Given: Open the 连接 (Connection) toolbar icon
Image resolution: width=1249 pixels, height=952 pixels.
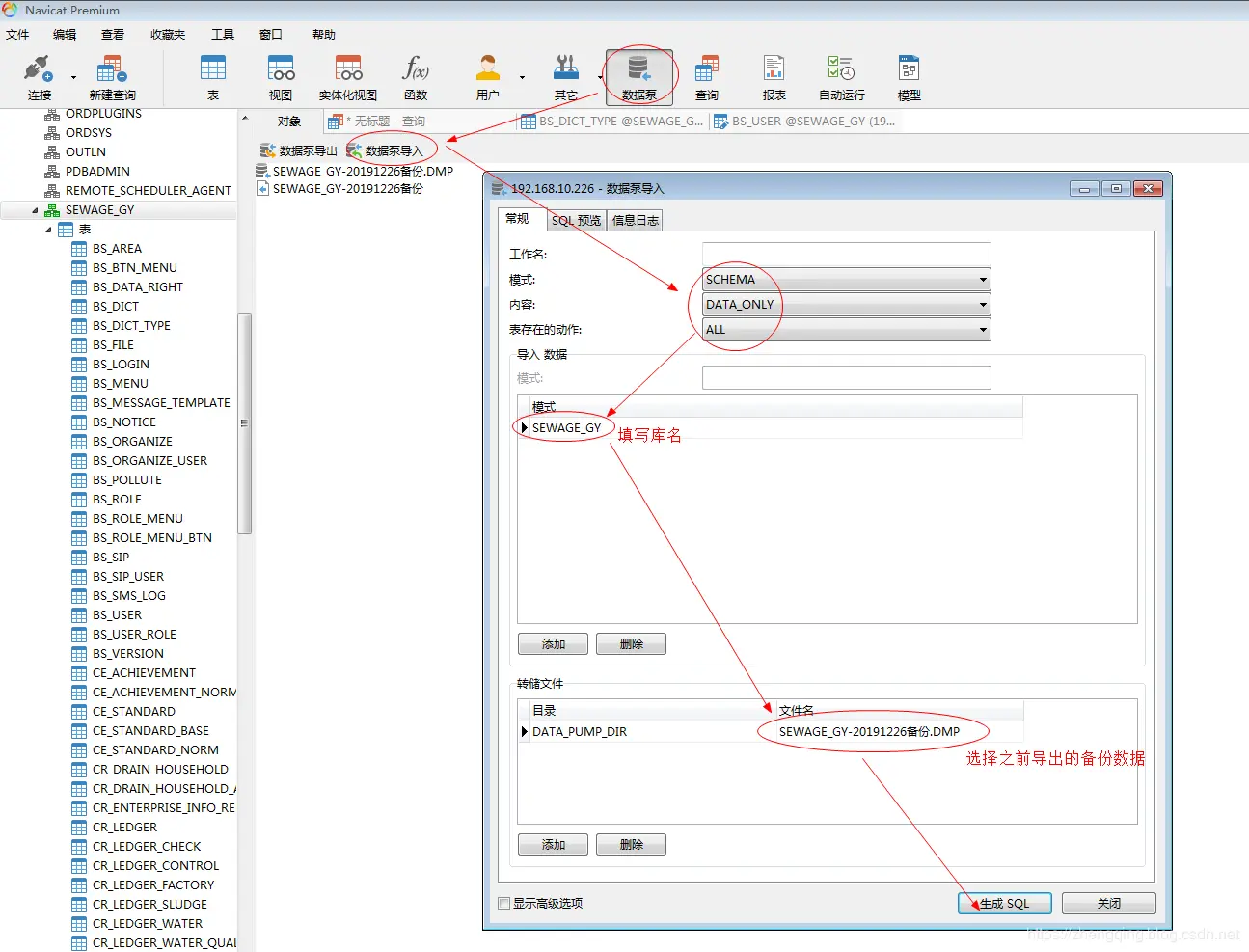Looking at the screenshot, I should [39, 69].
